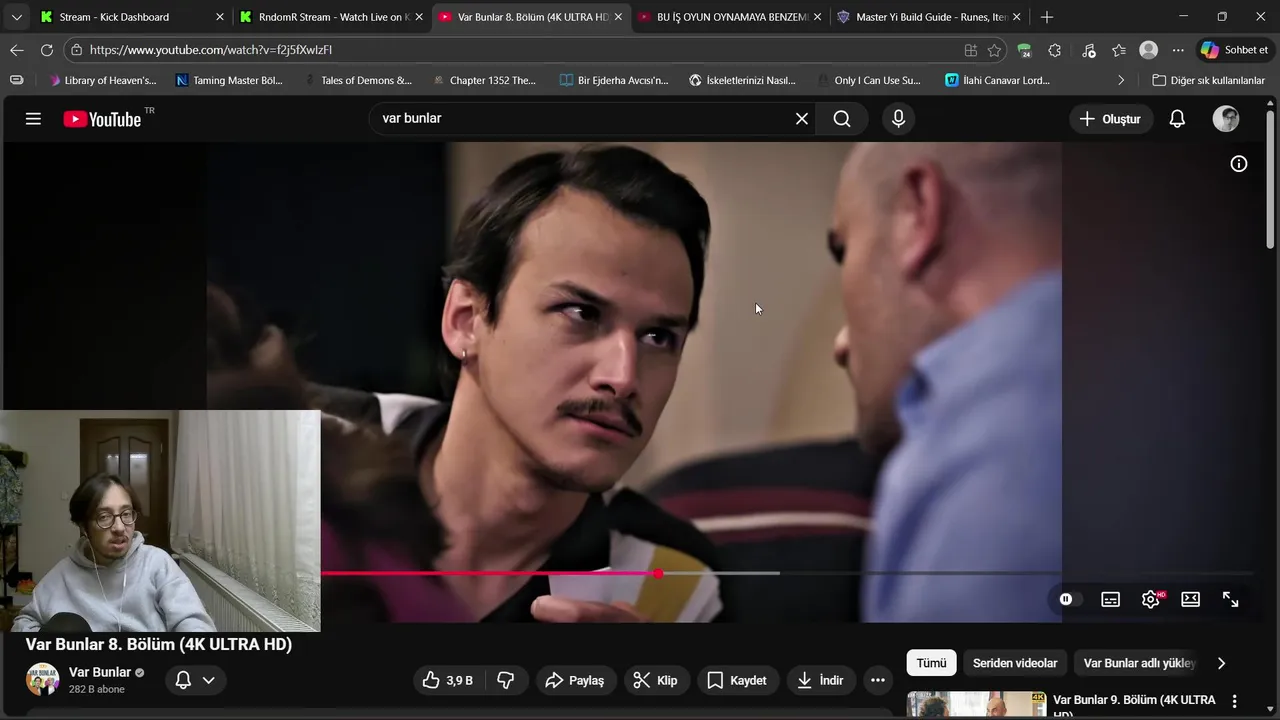
Task: Clear the search text with X
Action: 802,119
